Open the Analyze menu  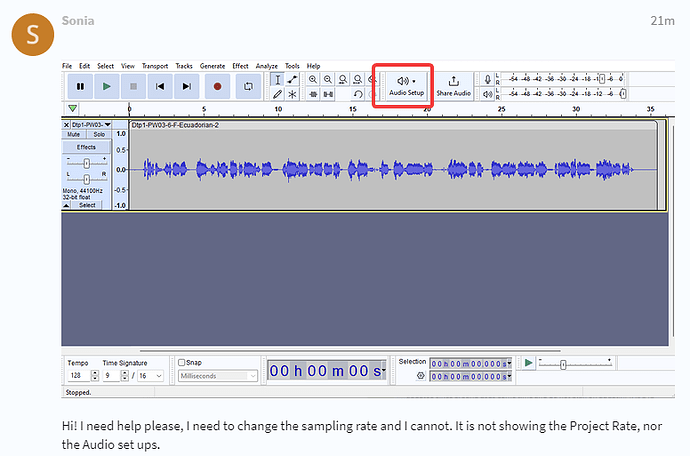[266, 66]
